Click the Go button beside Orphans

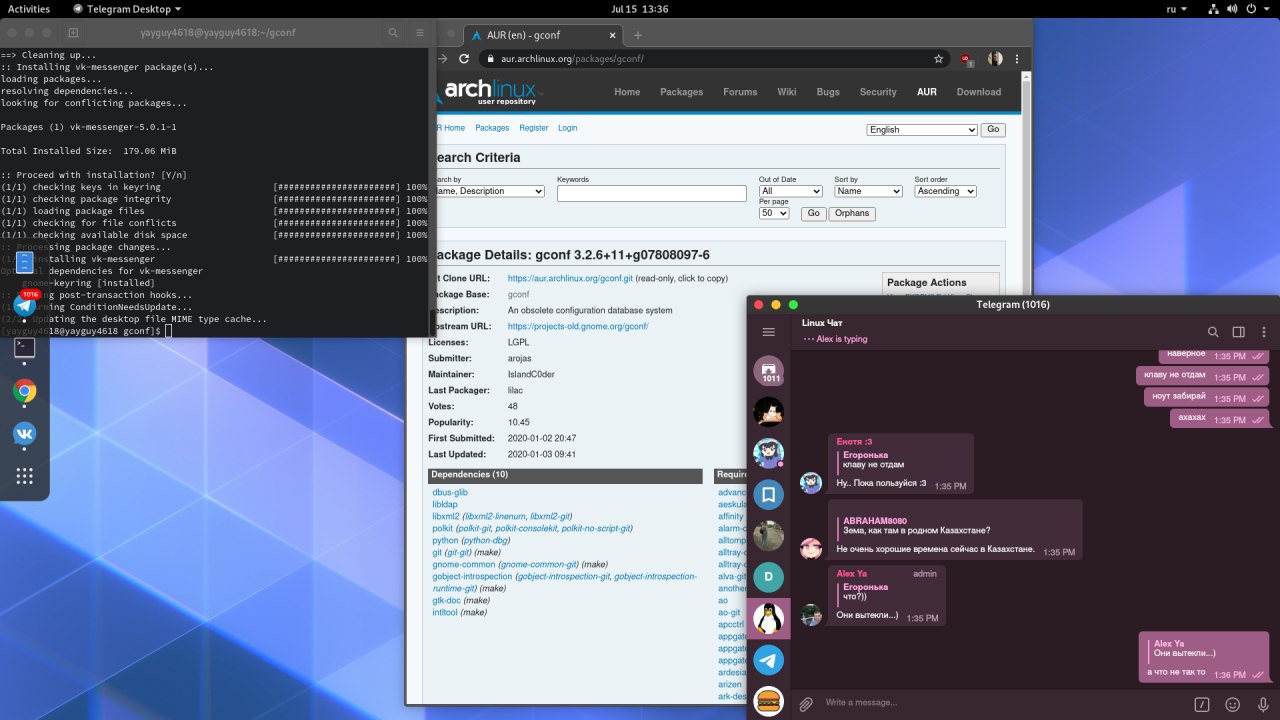point(813,214)
